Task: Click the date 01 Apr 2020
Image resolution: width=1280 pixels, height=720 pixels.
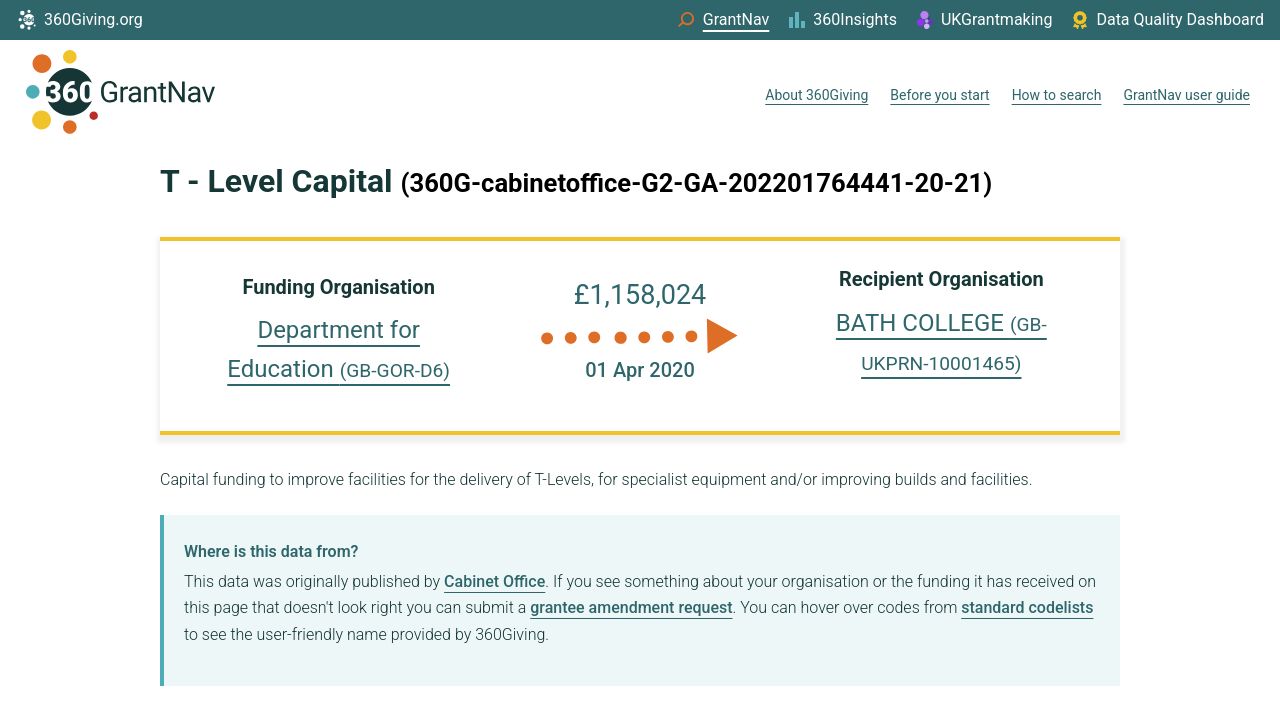Action: 640,370
